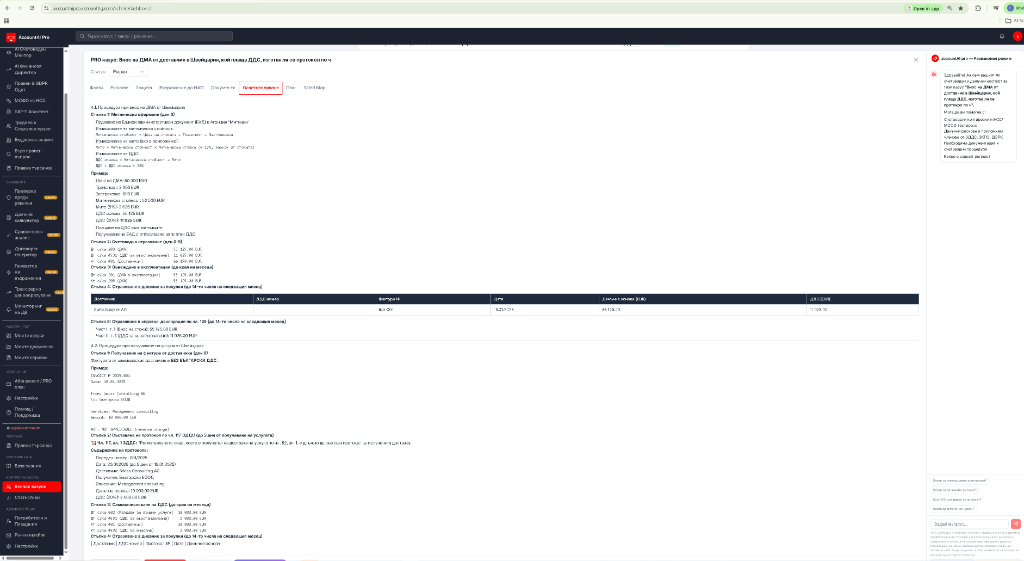Image resolution: width=1024 pixels, height=561 pixels.
Task: Open the tab ending in НАП
Action: coord(181,88)
